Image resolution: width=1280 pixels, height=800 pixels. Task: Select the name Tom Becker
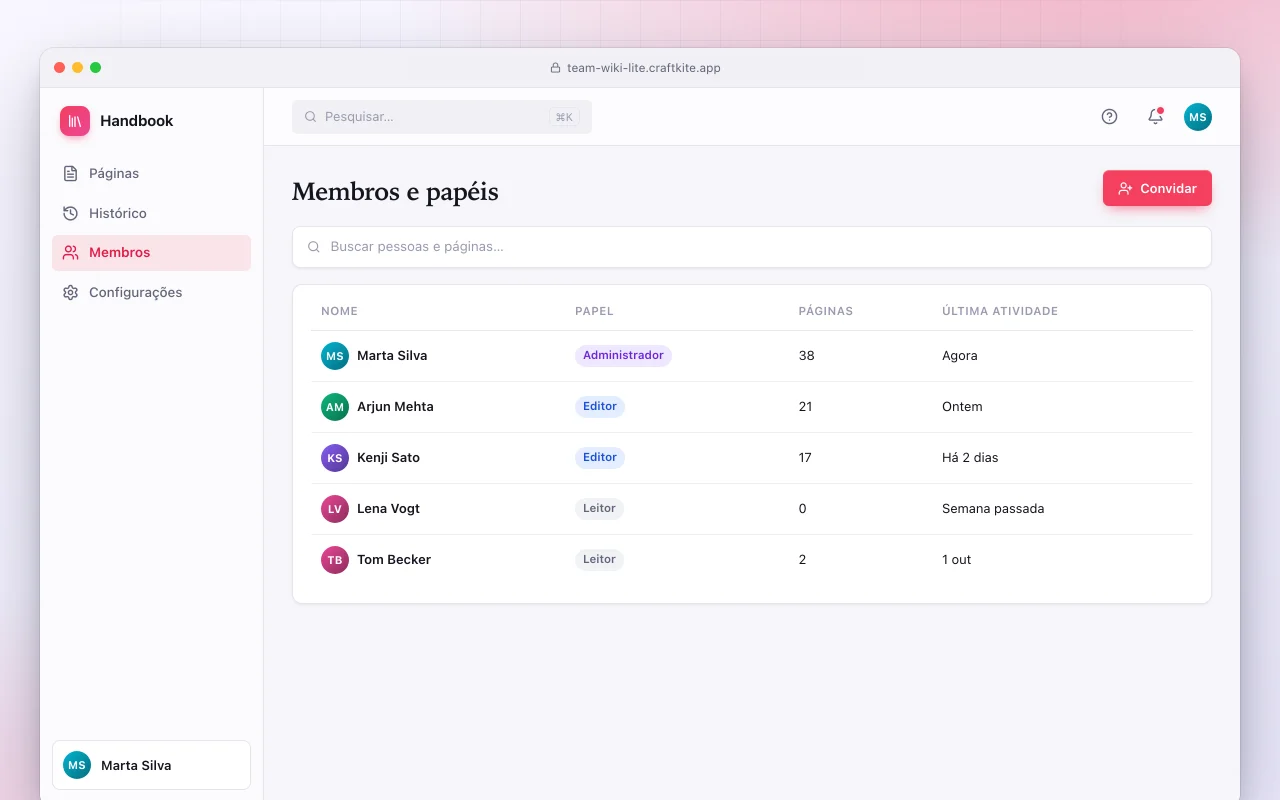394,560
